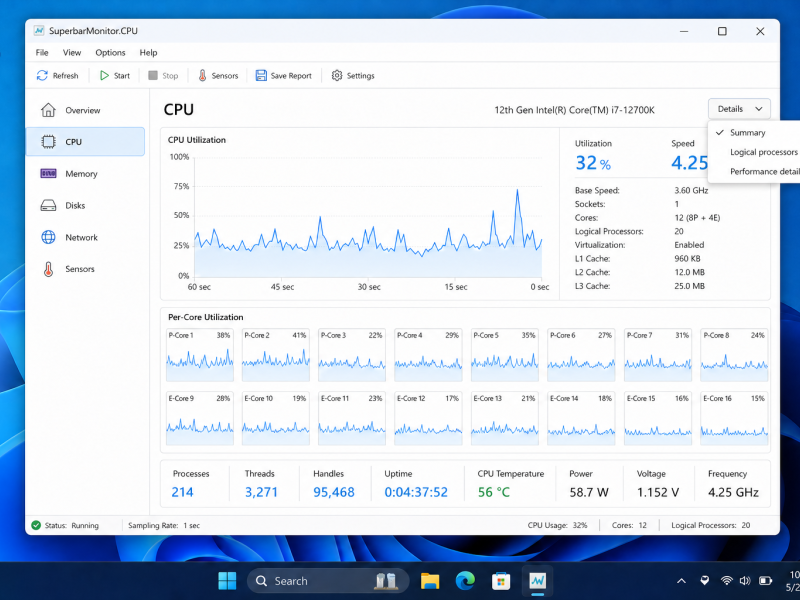Click the Threads value 3,271

pyautogui.click(x=261, y=492)
